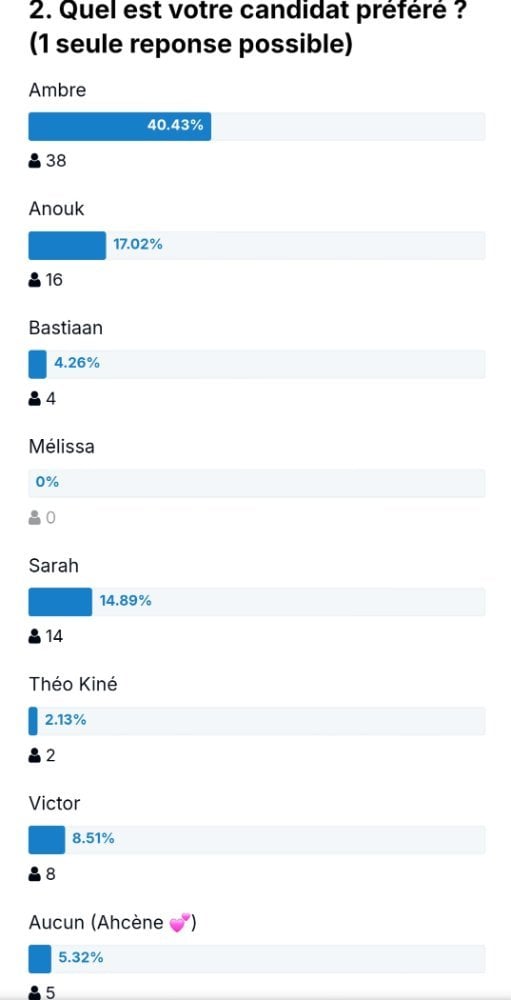The height and width of the screenshot is (1000, 511).
Task: Click the voter icon beside Ambre's 38 count
Action: tap(34, 161)
